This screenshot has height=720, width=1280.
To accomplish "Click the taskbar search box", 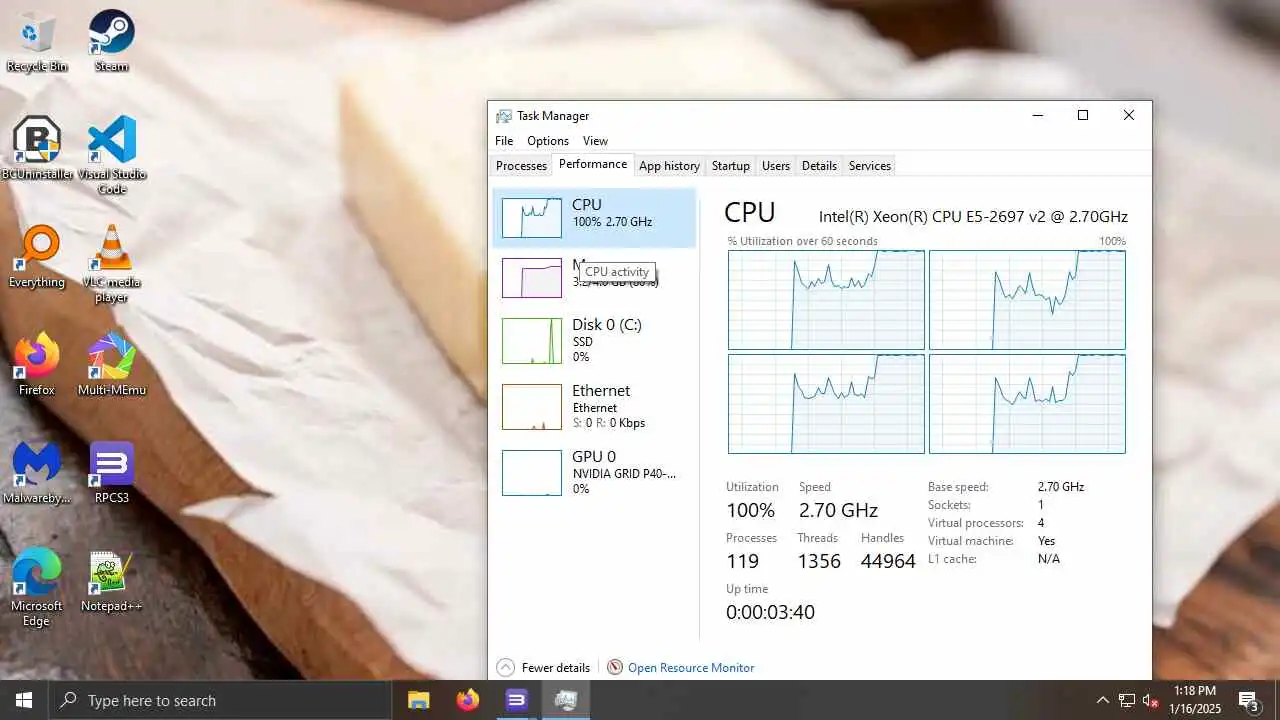I will pos(220,700).
